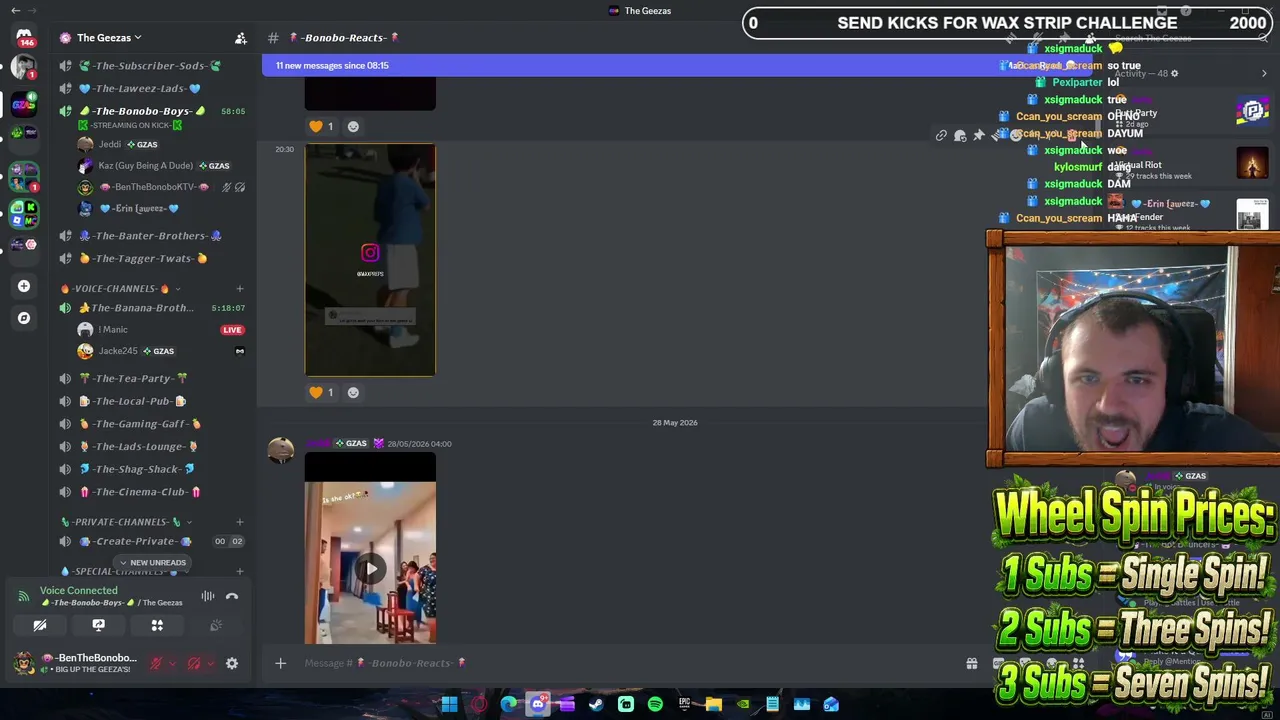
Task: Join The-Local-Pub voice channel
Action: pos(150,401)
